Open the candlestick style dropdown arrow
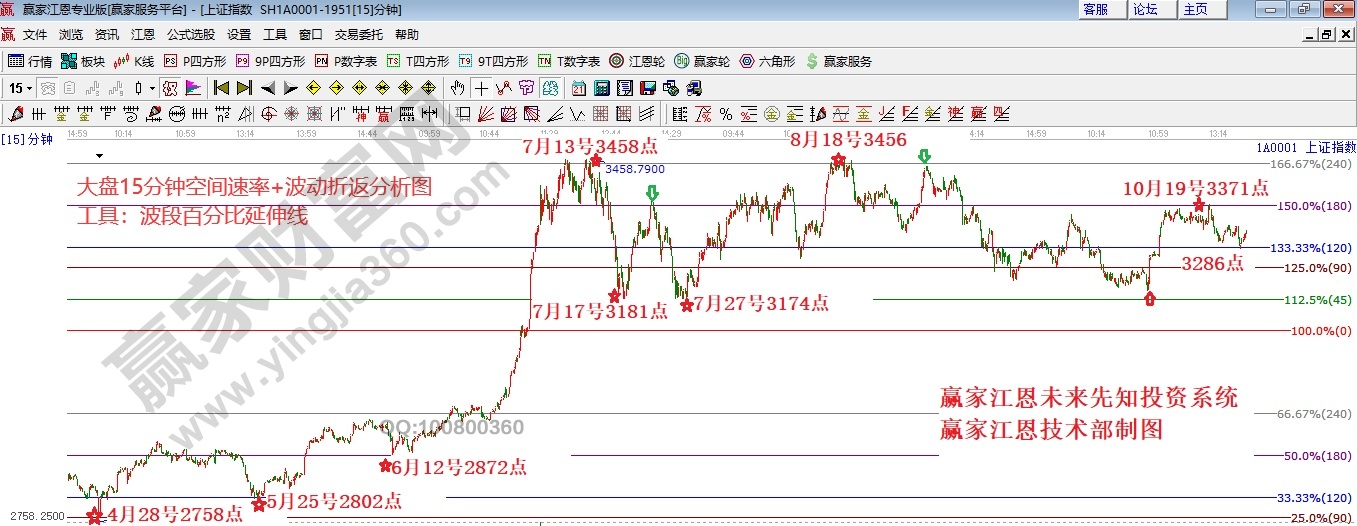 (152, 88)
